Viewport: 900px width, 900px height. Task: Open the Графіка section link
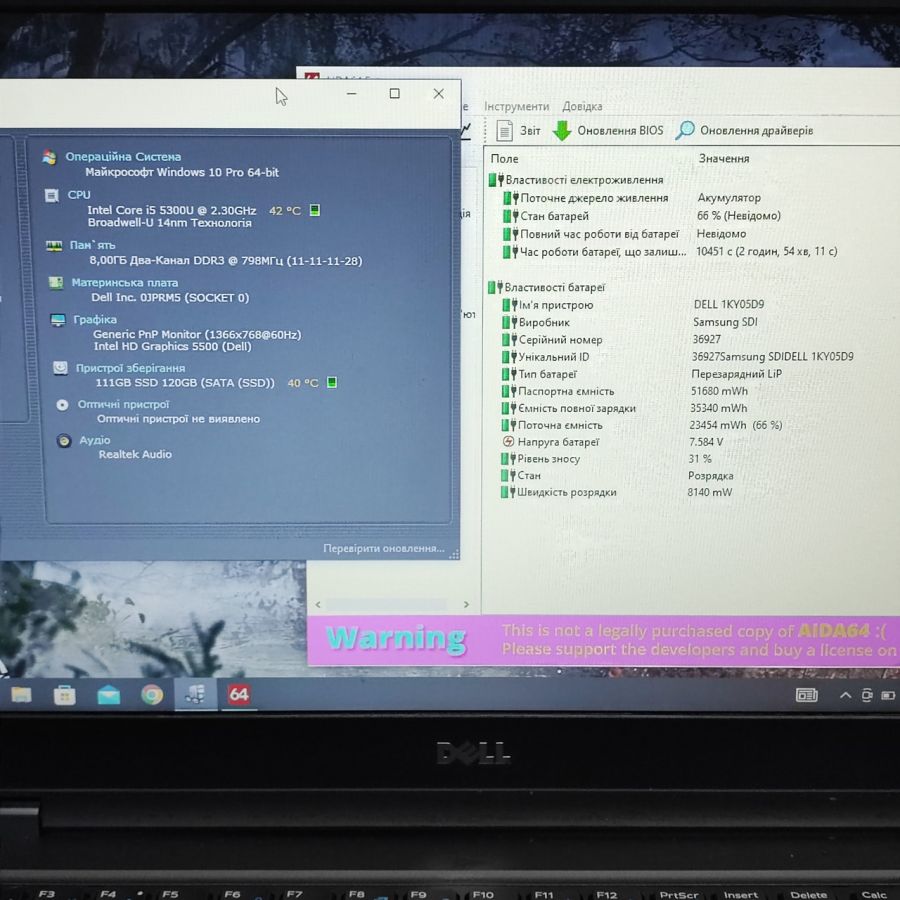tap(95, 320)
